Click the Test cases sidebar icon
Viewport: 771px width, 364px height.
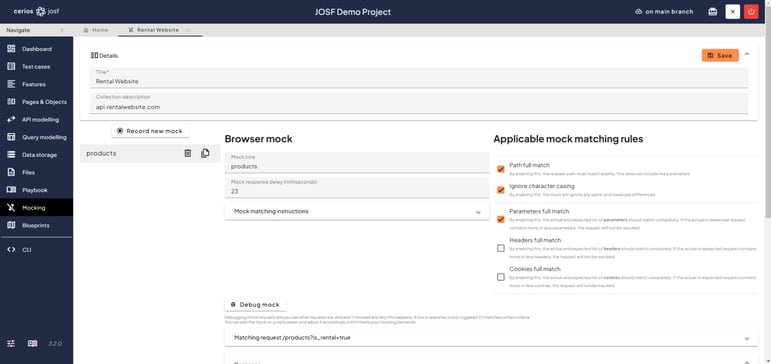point(11,66)
